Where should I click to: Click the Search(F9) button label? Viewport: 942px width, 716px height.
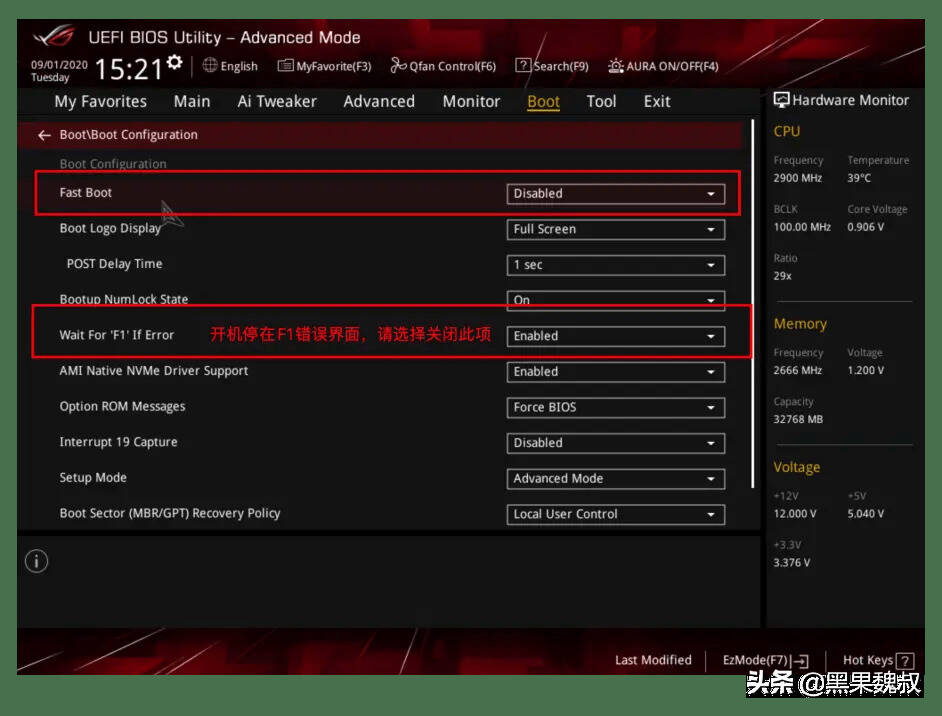561,66
